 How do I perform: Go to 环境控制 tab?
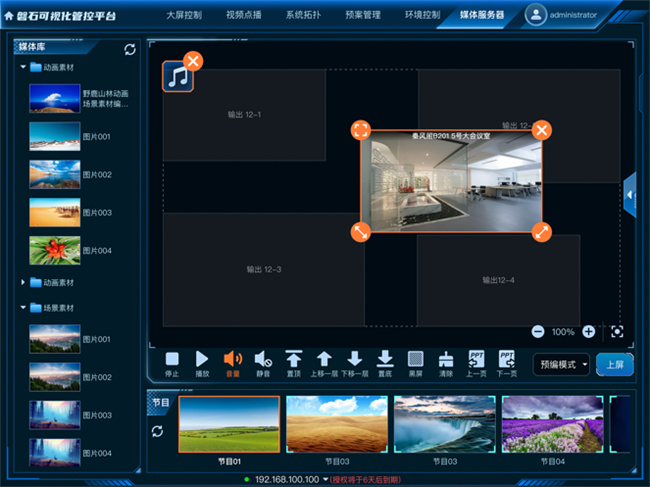coord(422,15)
